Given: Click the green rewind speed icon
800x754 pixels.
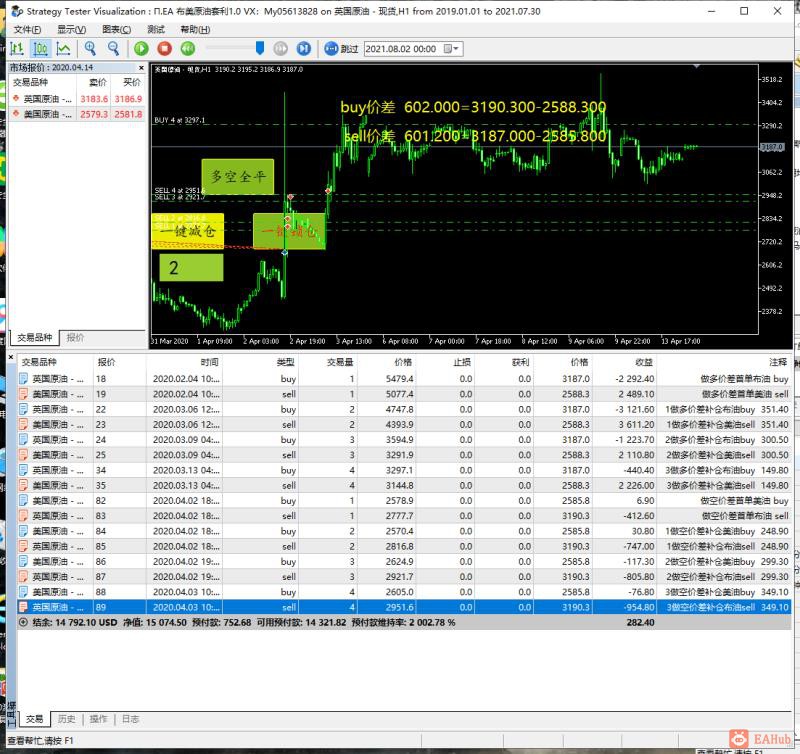Looking at the screenshot, I should coord(188,48).
